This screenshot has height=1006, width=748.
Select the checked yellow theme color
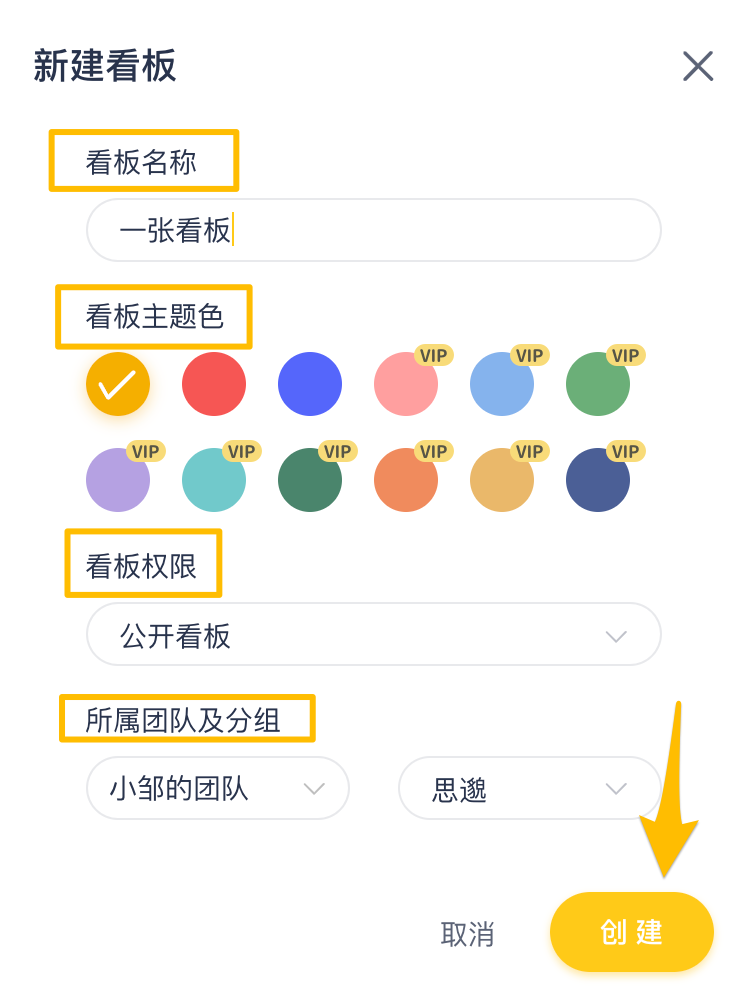point(118,384)
